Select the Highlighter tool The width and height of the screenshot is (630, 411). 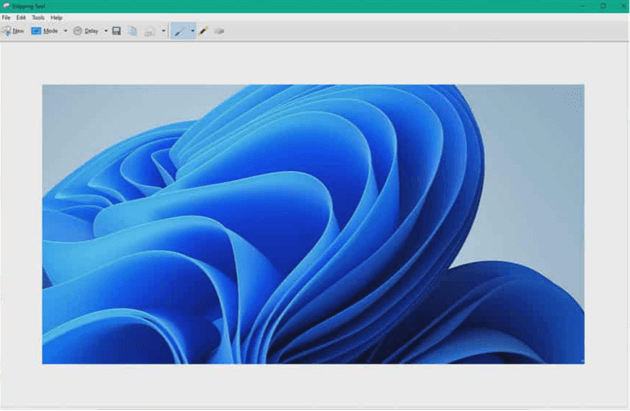204,31
